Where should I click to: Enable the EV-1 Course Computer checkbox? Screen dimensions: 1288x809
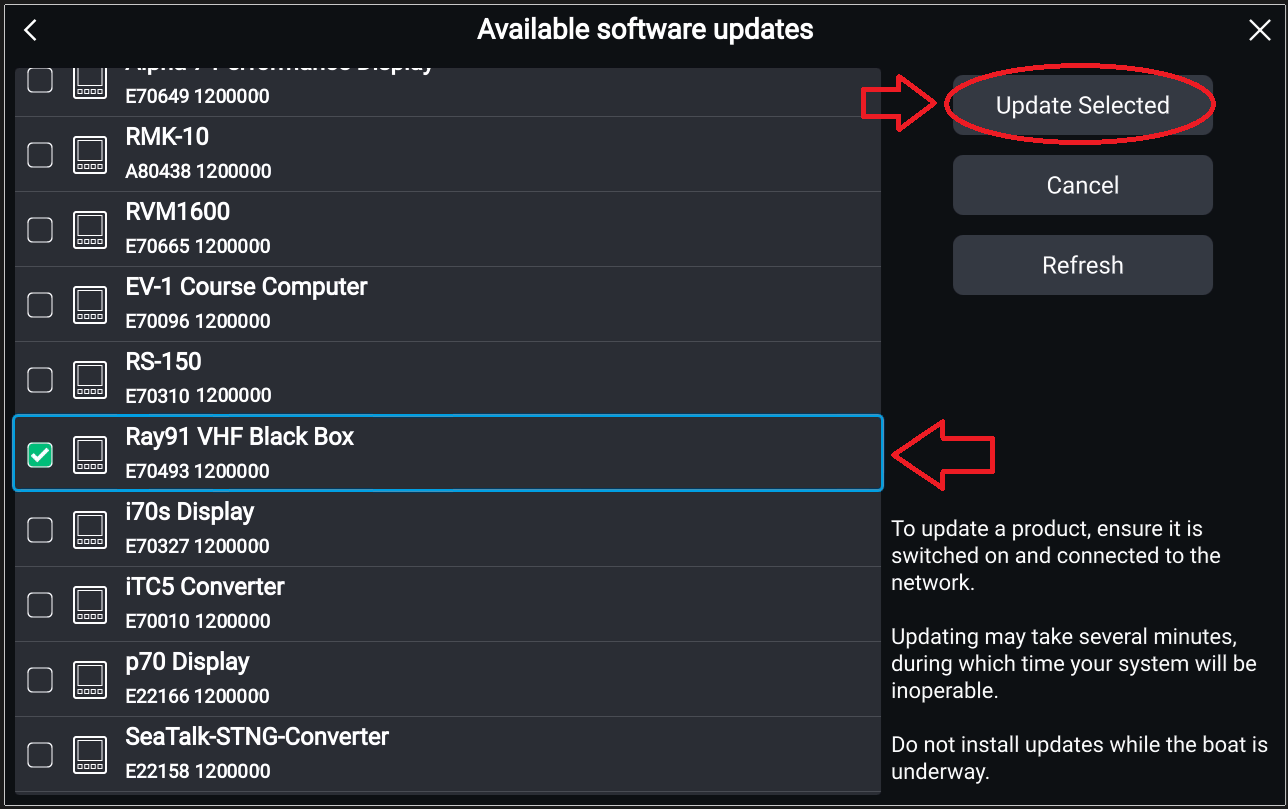[40, 305]
